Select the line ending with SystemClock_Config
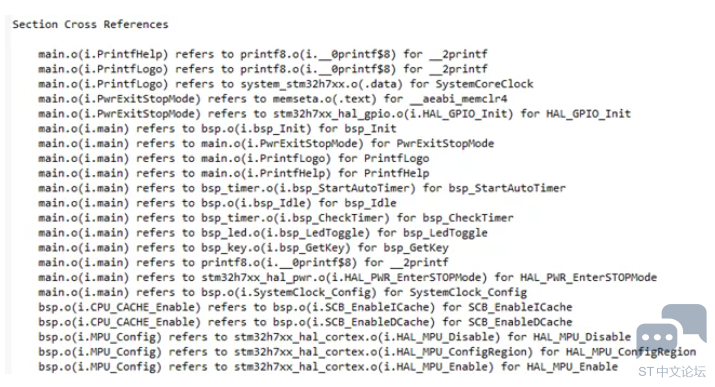Screen dimensions: 715x387 pyautogui.click(x=282, y=293)
